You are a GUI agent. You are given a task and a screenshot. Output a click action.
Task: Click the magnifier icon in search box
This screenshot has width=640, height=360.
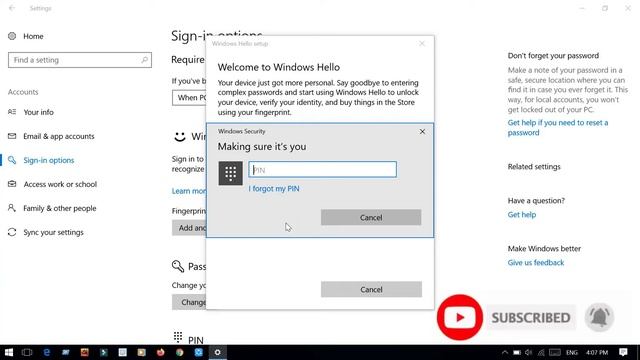coord(144,60)
